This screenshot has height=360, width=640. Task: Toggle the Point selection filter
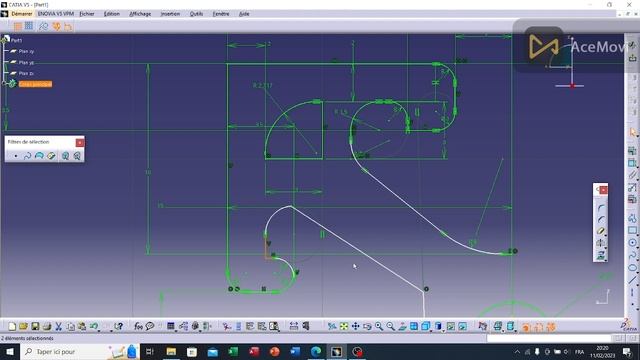tap(16, 156)
